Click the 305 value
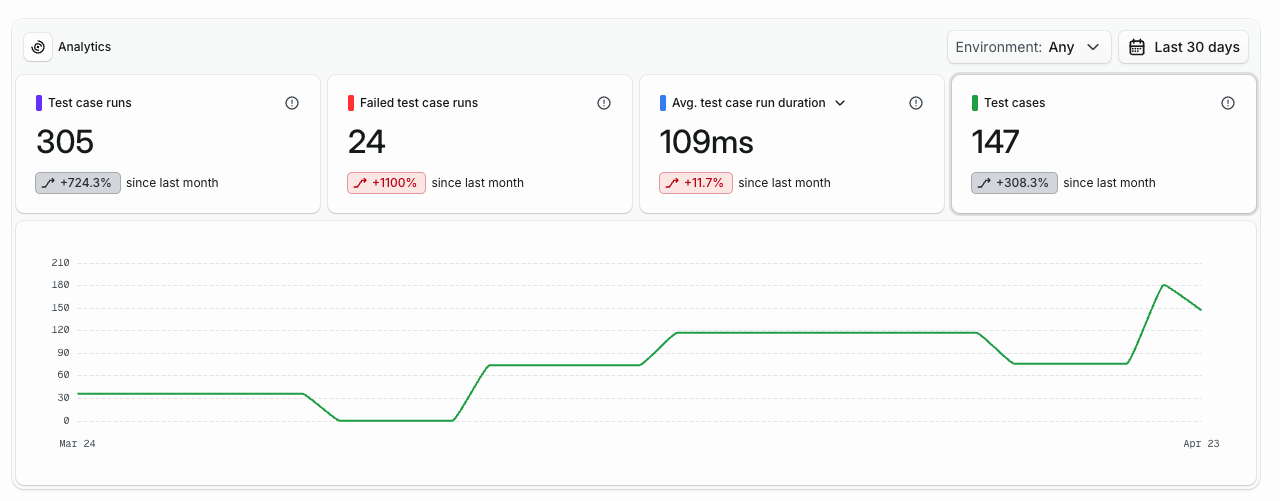This screenshot has width=1280, height=501. click(65, 142)
